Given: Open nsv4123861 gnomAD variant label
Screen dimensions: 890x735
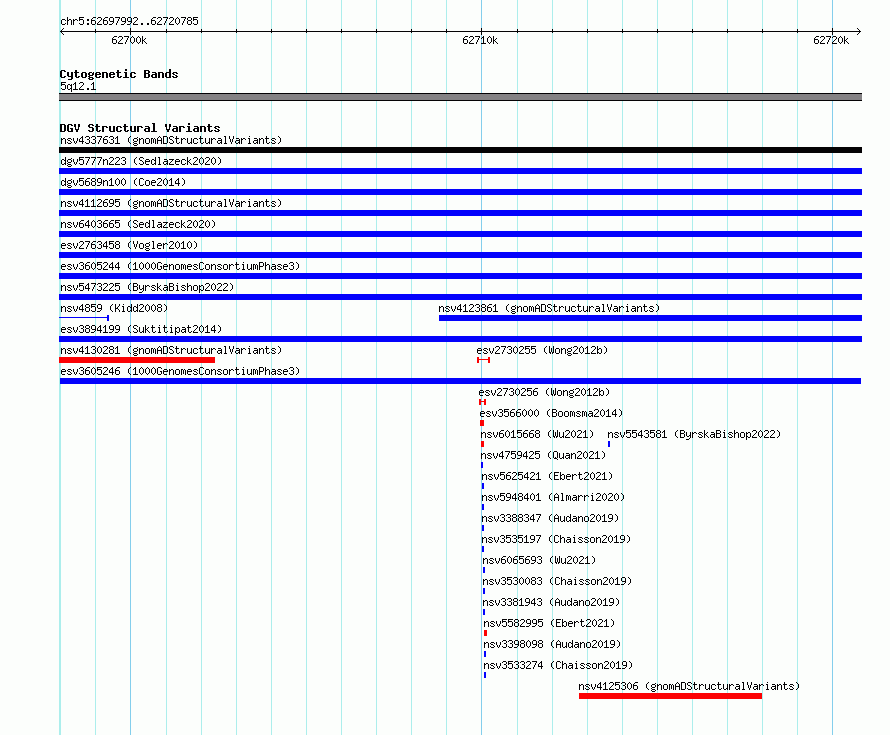Looking at the screenshot, I should (549, 308).
